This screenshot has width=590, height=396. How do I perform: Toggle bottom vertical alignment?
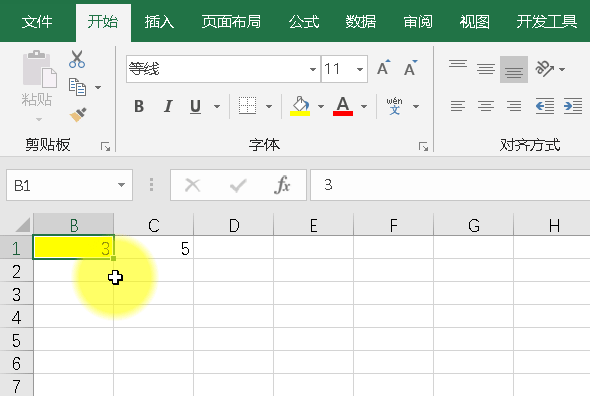click(x=514, y=70)
